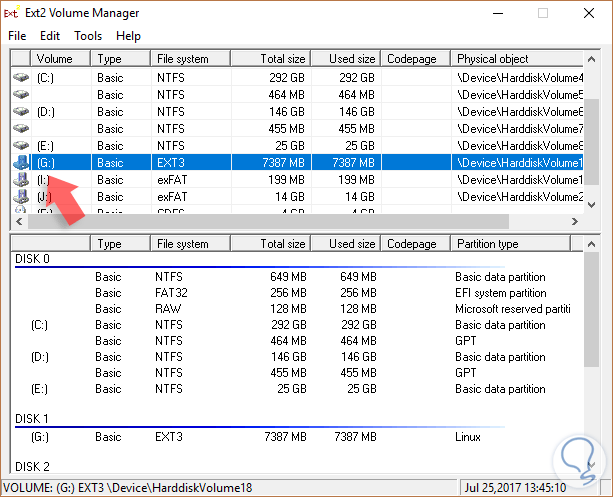613x497 pixels.
Task: Select the RAW partition row in DISK 0
Action: [x=297, y=309]
